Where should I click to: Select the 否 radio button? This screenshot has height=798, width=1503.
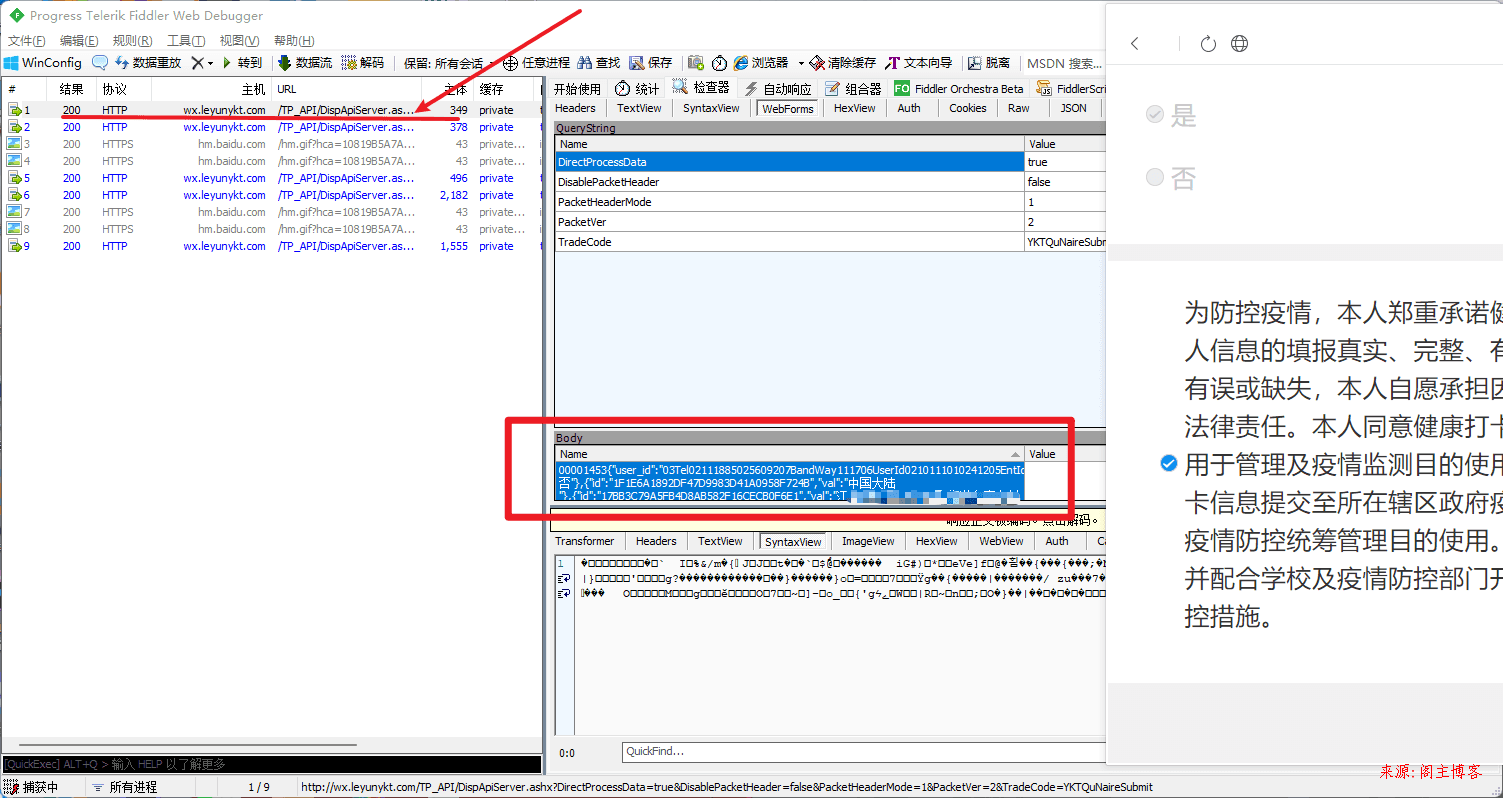click(1155, 178)
